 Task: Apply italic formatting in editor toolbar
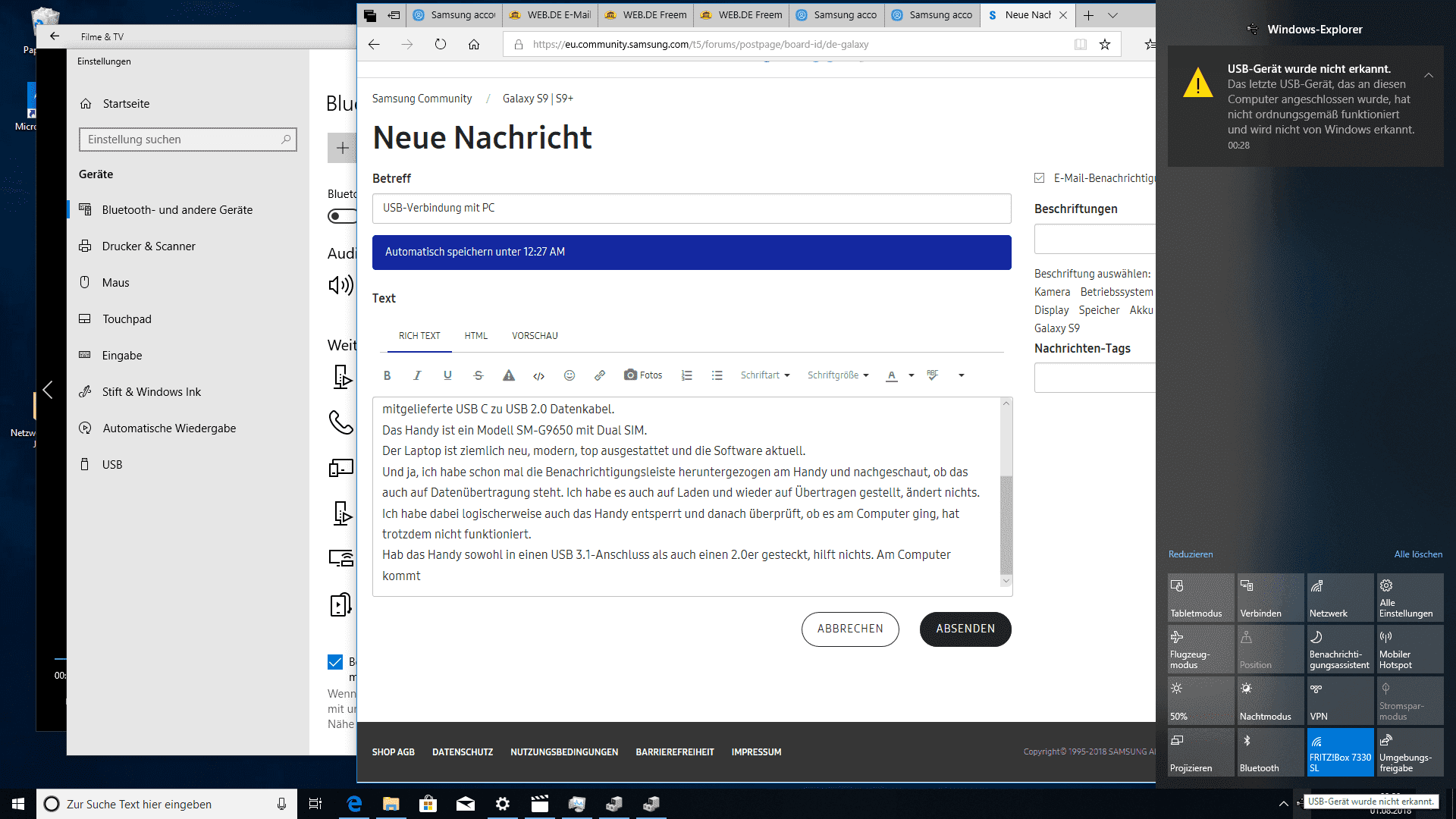pos(417,375)
